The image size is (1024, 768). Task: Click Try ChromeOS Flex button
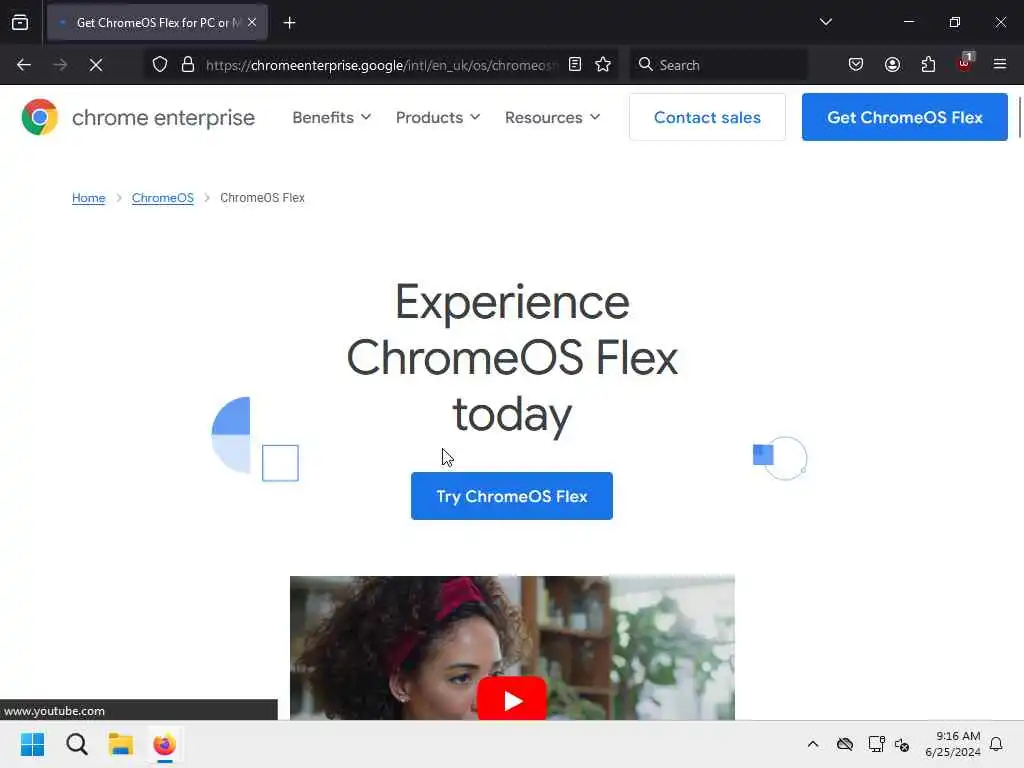tap(512, 496)
